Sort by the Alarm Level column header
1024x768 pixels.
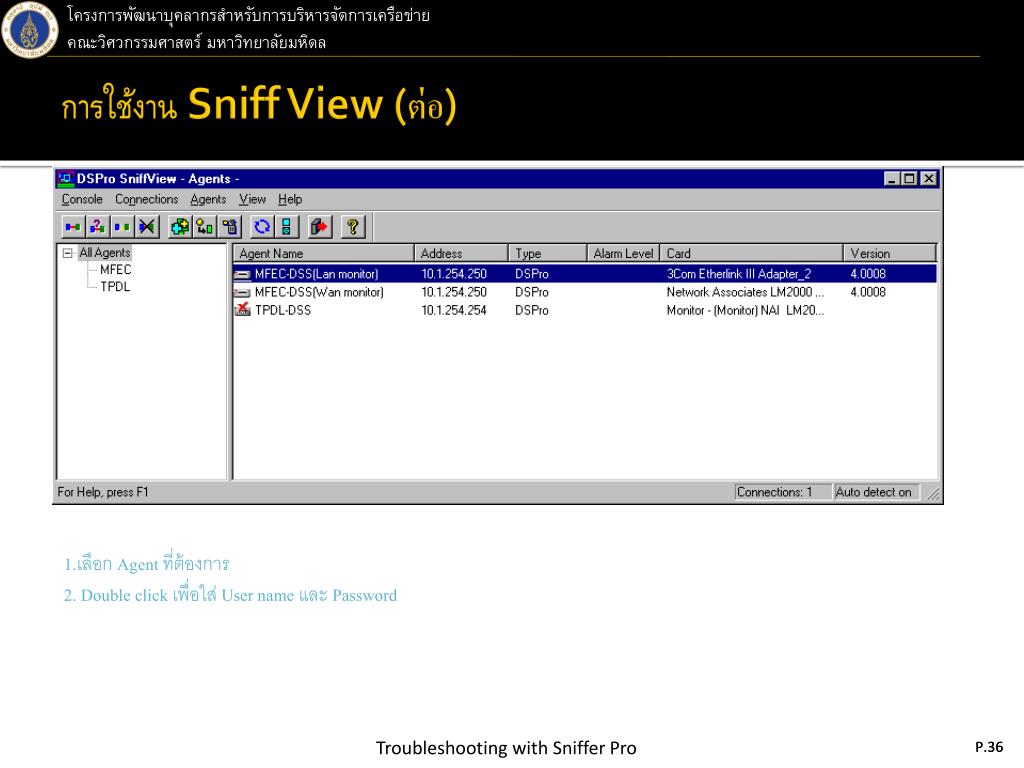[624, 253]
